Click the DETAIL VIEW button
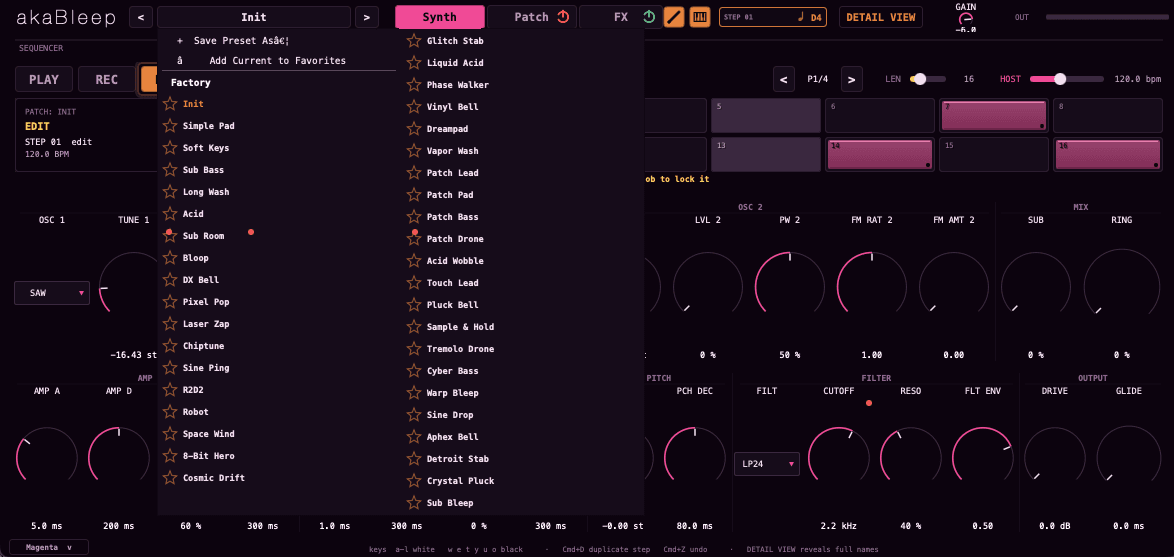This screenshot has width=1174, height=557. tap(880, 16)
